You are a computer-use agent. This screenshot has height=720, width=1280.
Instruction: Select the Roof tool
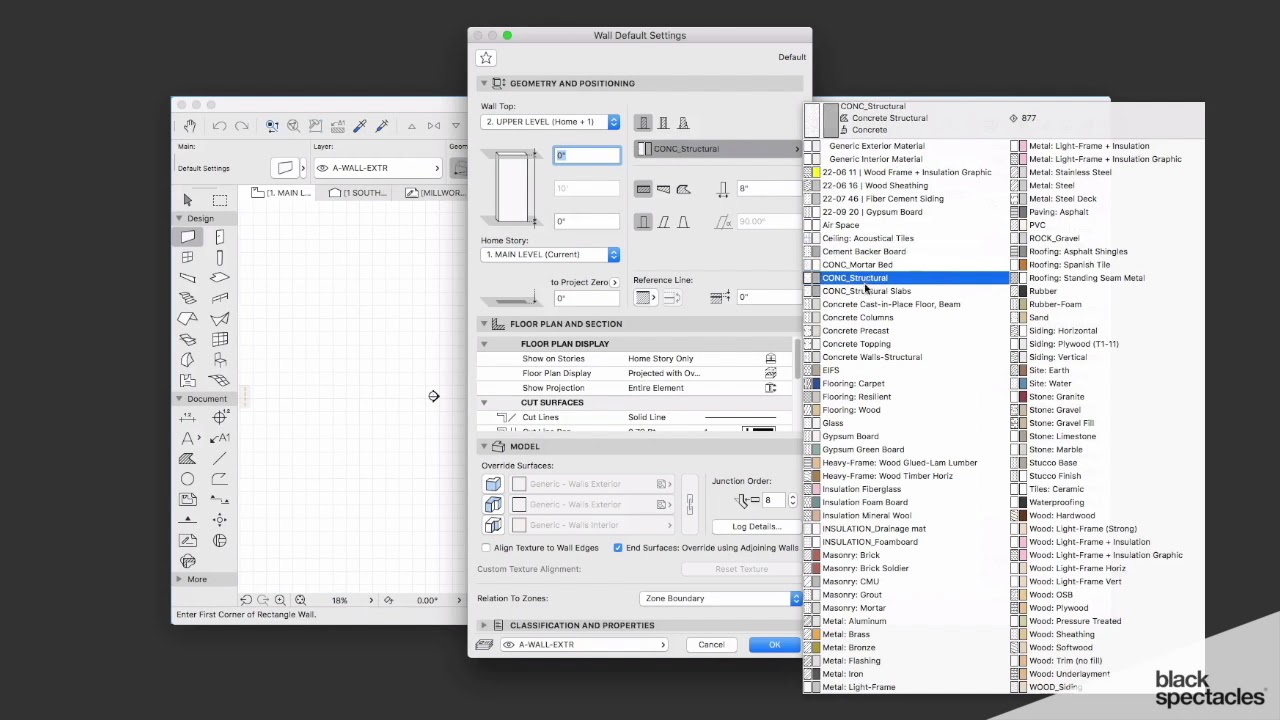click(188, 319)
